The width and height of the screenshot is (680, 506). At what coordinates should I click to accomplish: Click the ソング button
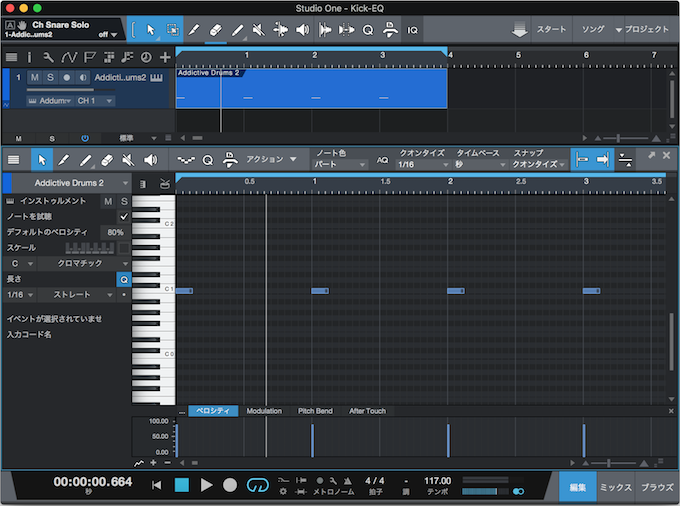pyautogui.click(x=593, y=29)
